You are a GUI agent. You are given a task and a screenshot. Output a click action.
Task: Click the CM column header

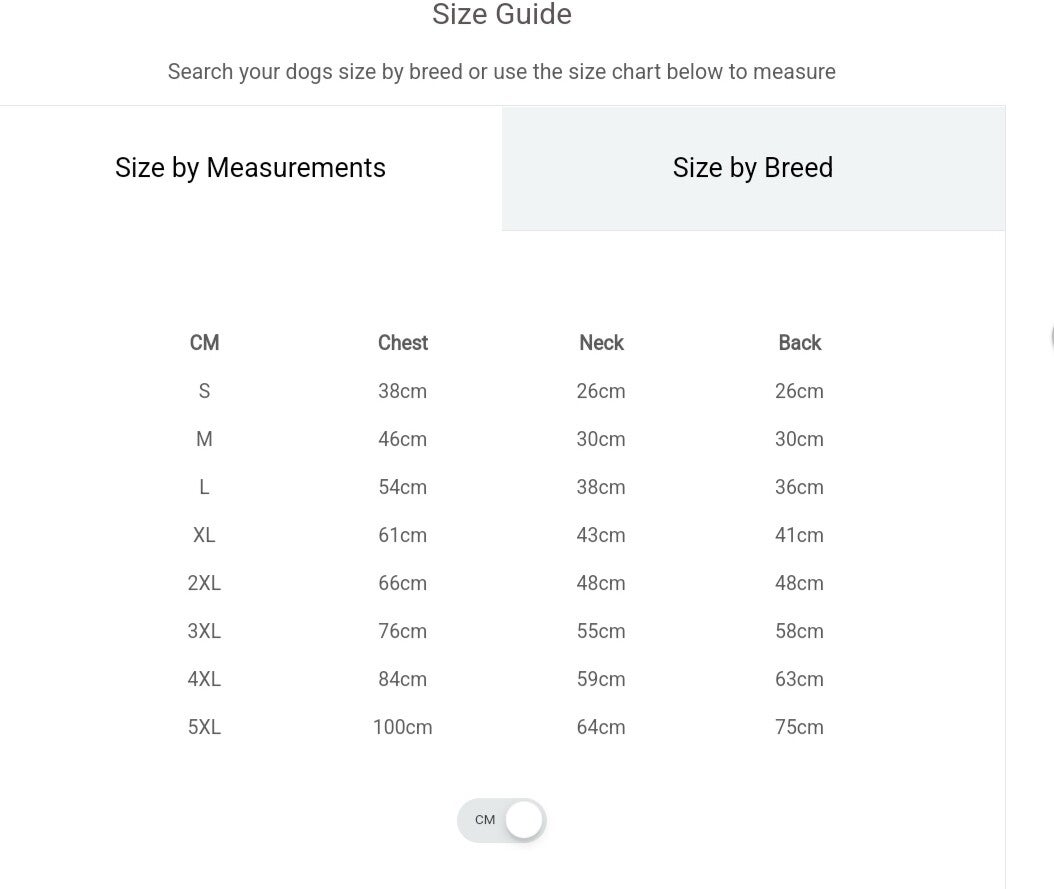pyautogui.click(x=204, y=343)
